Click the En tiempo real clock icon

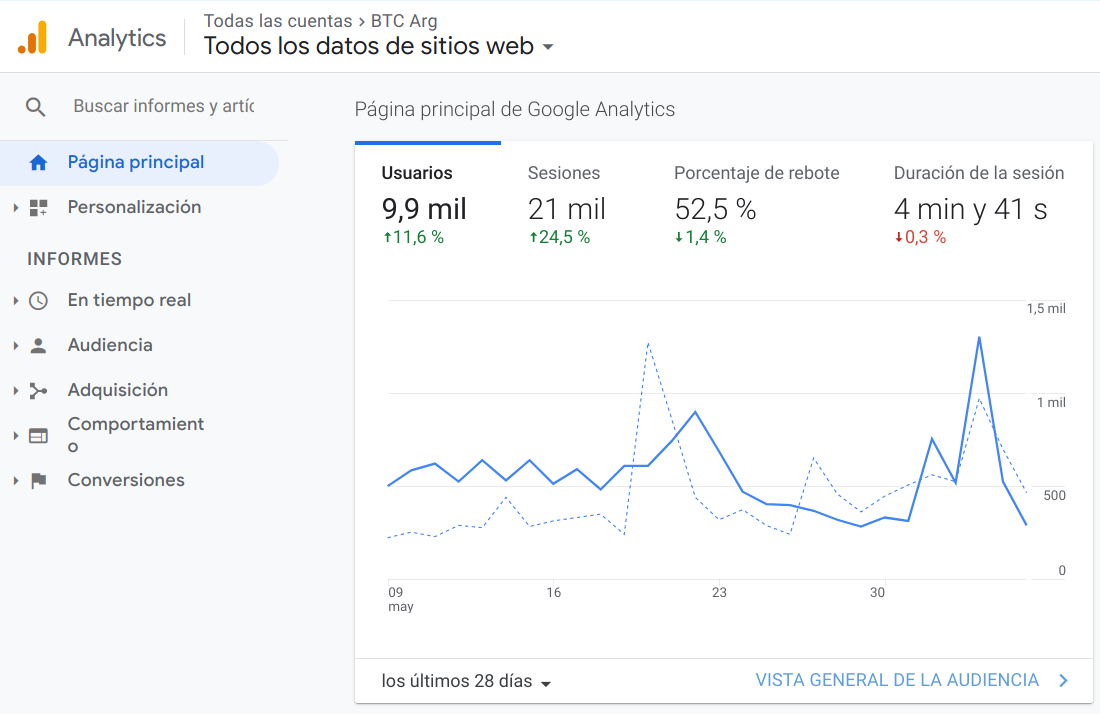point(38,301)
